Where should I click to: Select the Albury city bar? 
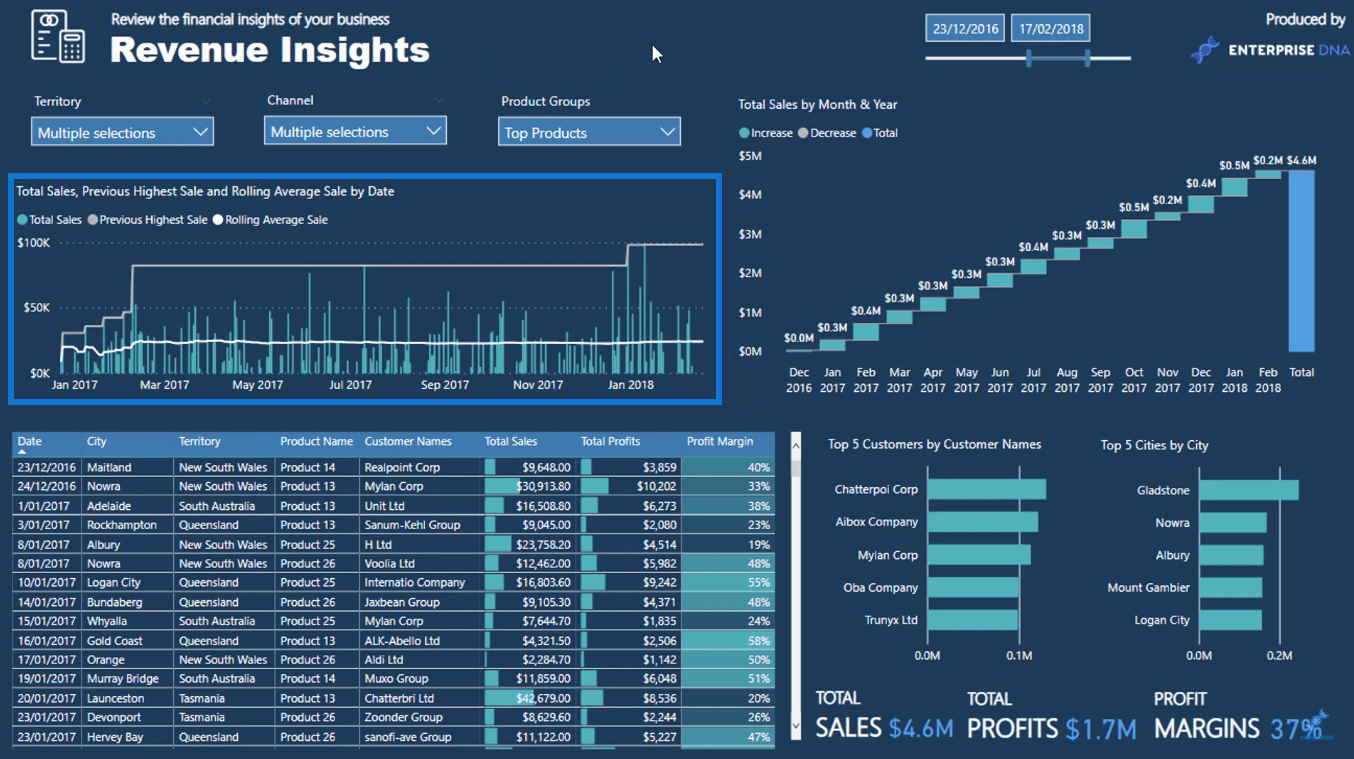point(1231,555)
